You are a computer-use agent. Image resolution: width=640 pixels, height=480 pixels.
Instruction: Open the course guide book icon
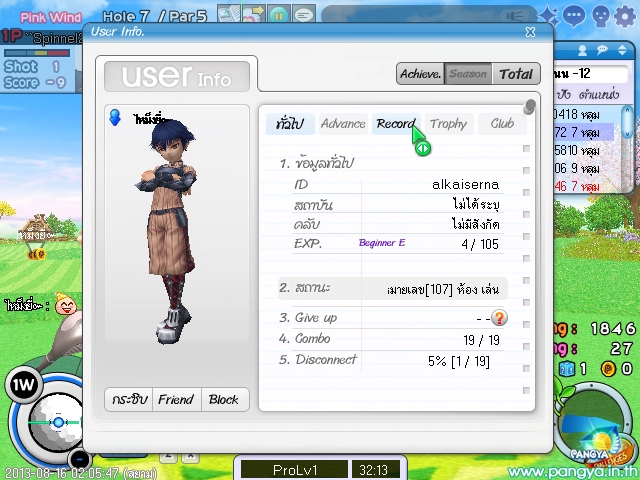pos(228,14)
